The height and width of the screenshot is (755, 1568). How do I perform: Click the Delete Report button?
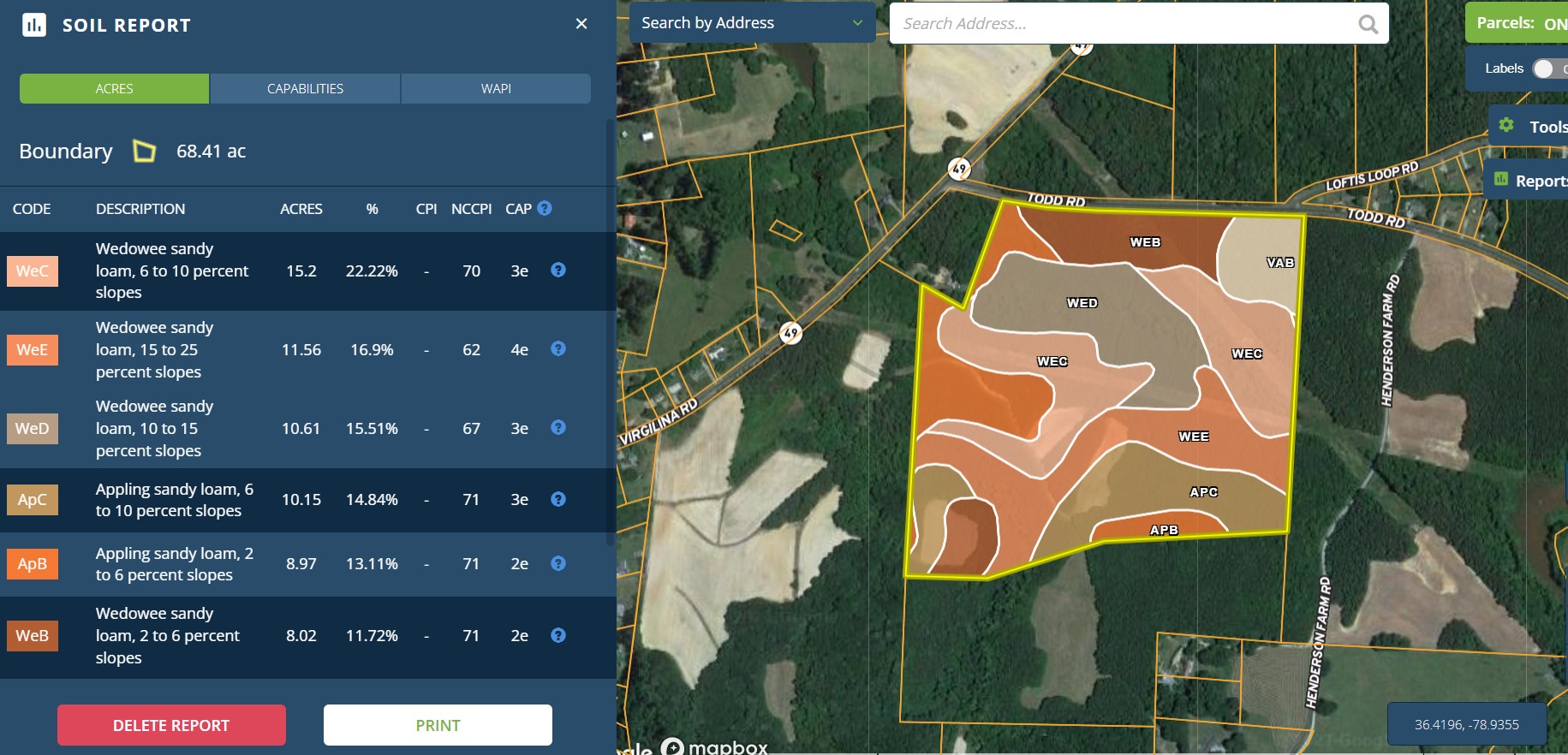click(171, 725)
